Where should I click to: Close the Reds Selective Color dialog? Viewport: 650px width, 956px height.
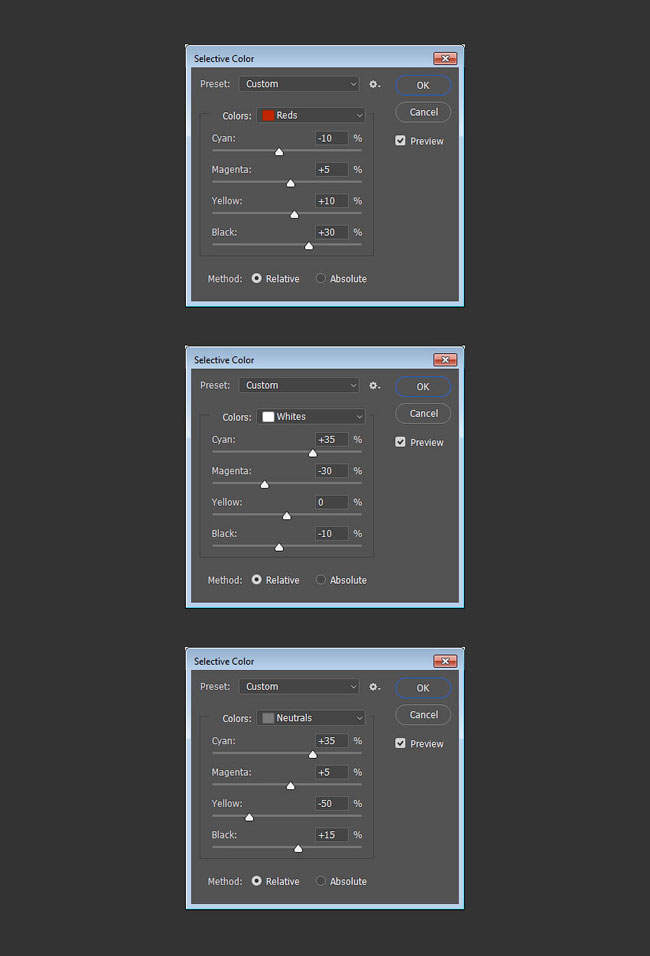[x=445, y=59]
